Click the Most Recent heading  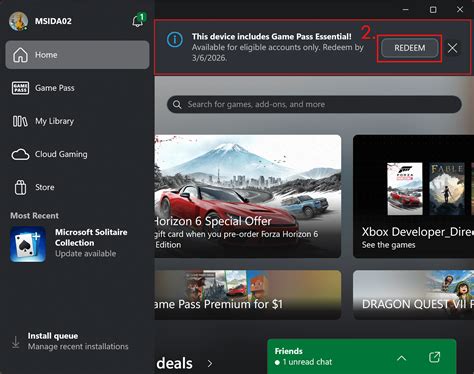[34, 216]
